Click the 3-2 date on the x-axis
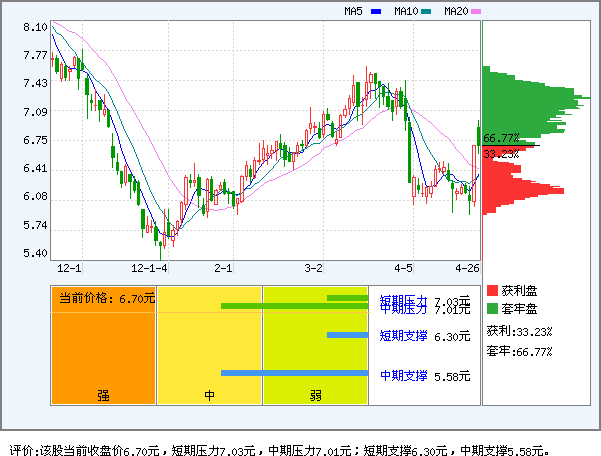 point(314,269)
